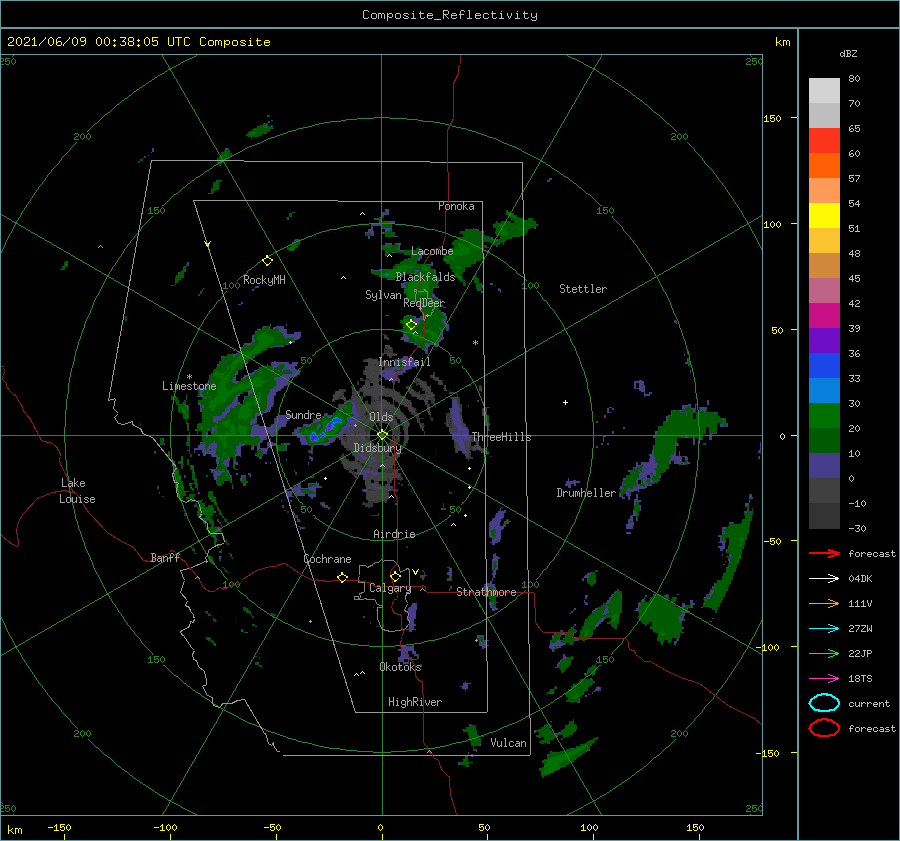Click the Sylvan label
900x841 pixels.
tap(383, 295)
